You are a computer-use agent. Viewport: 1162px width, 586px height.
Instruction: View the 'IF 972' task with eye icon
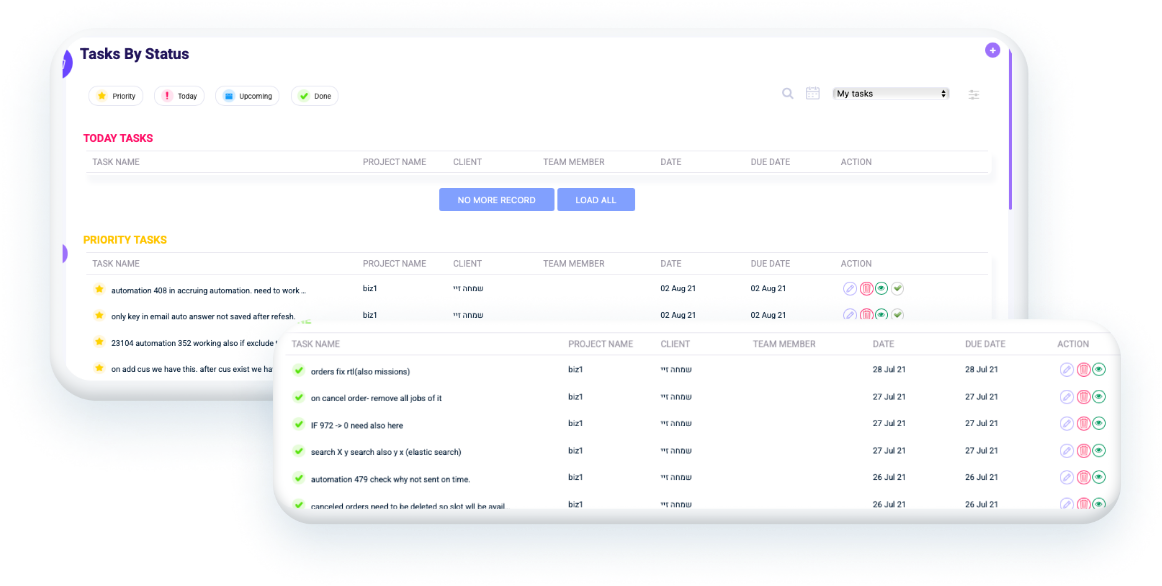(1099, 425)
